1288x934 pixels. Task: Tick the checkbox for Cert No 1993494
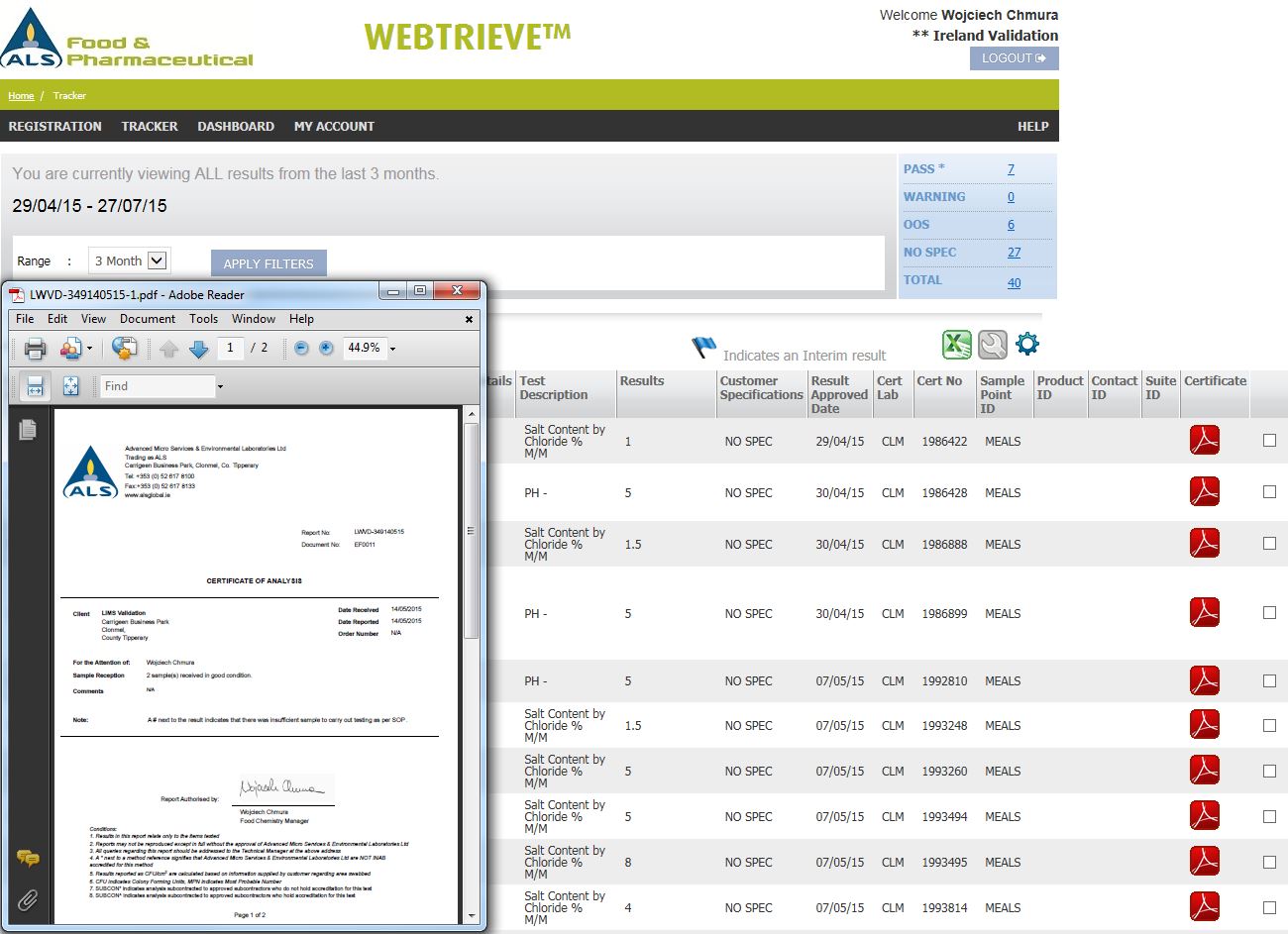1269,816
